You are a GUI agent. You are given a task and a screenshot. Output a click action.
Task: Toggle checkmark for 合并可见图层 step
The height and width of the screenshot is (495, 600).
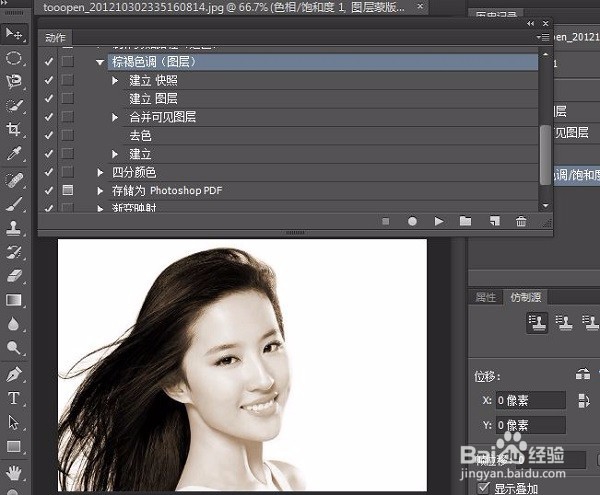click(x=49, y=117)
